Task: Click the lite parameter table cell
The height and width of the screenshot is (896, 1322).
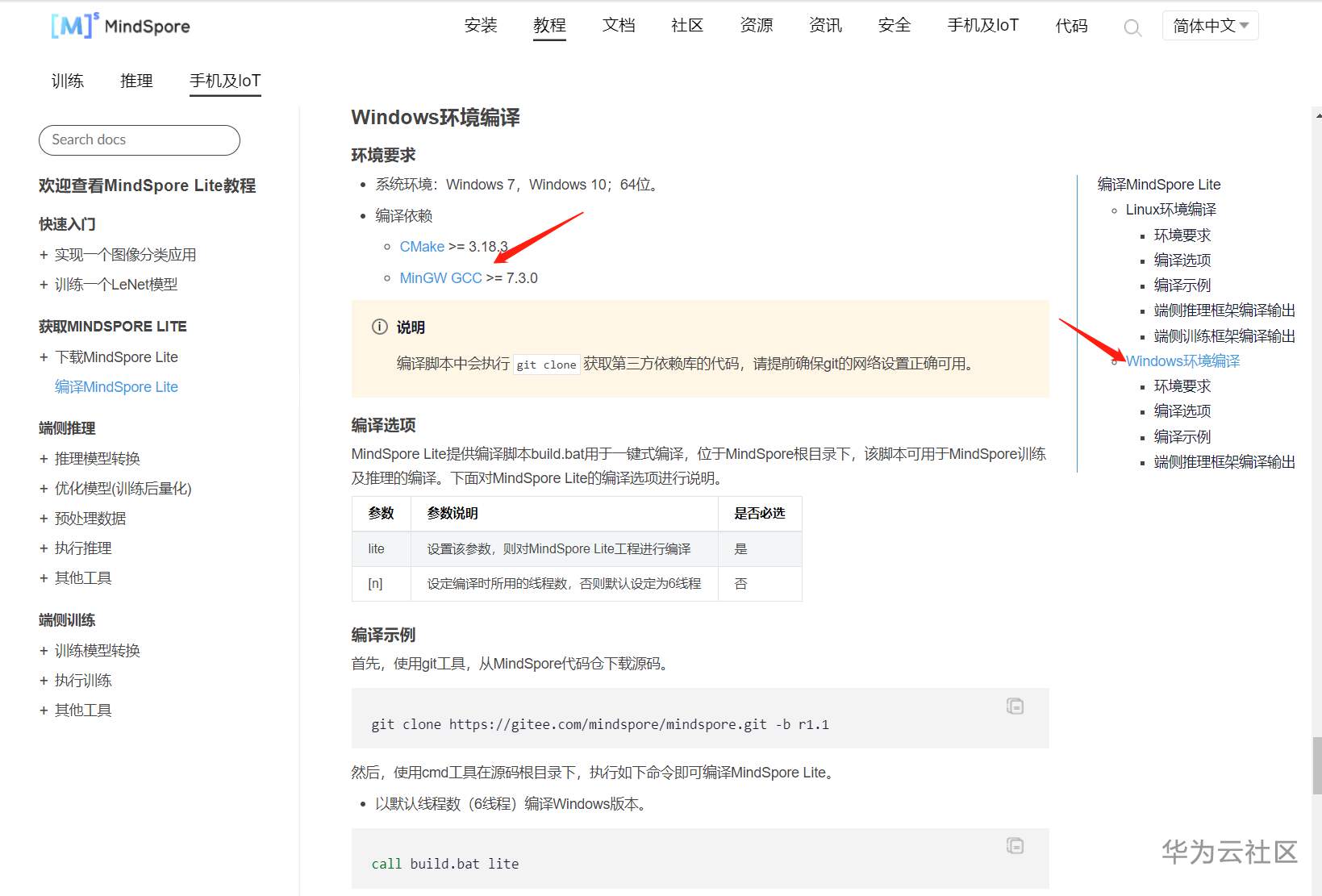Action: pos(382,549)
